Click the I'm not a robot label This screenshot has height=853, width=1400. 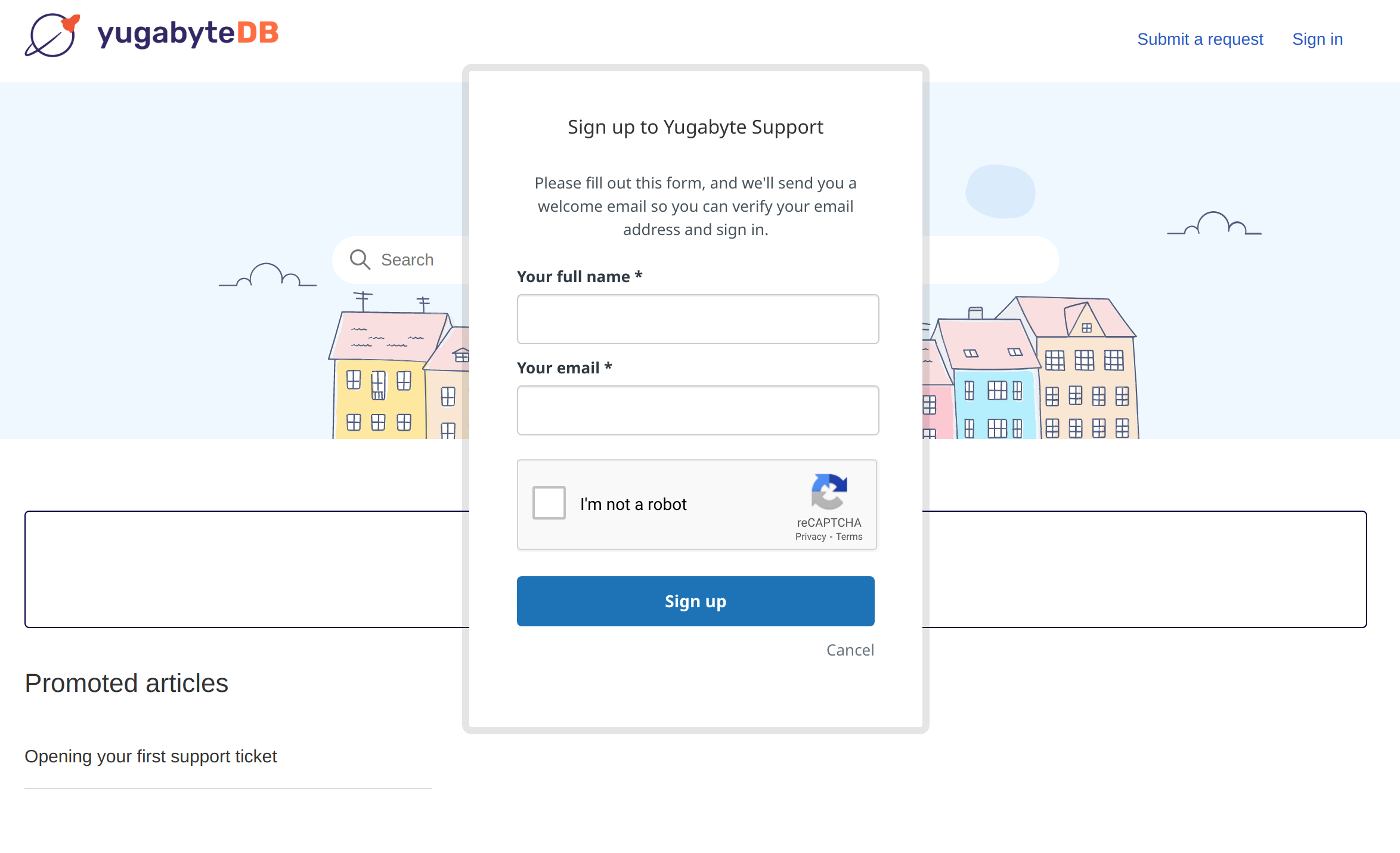point(633,505)
